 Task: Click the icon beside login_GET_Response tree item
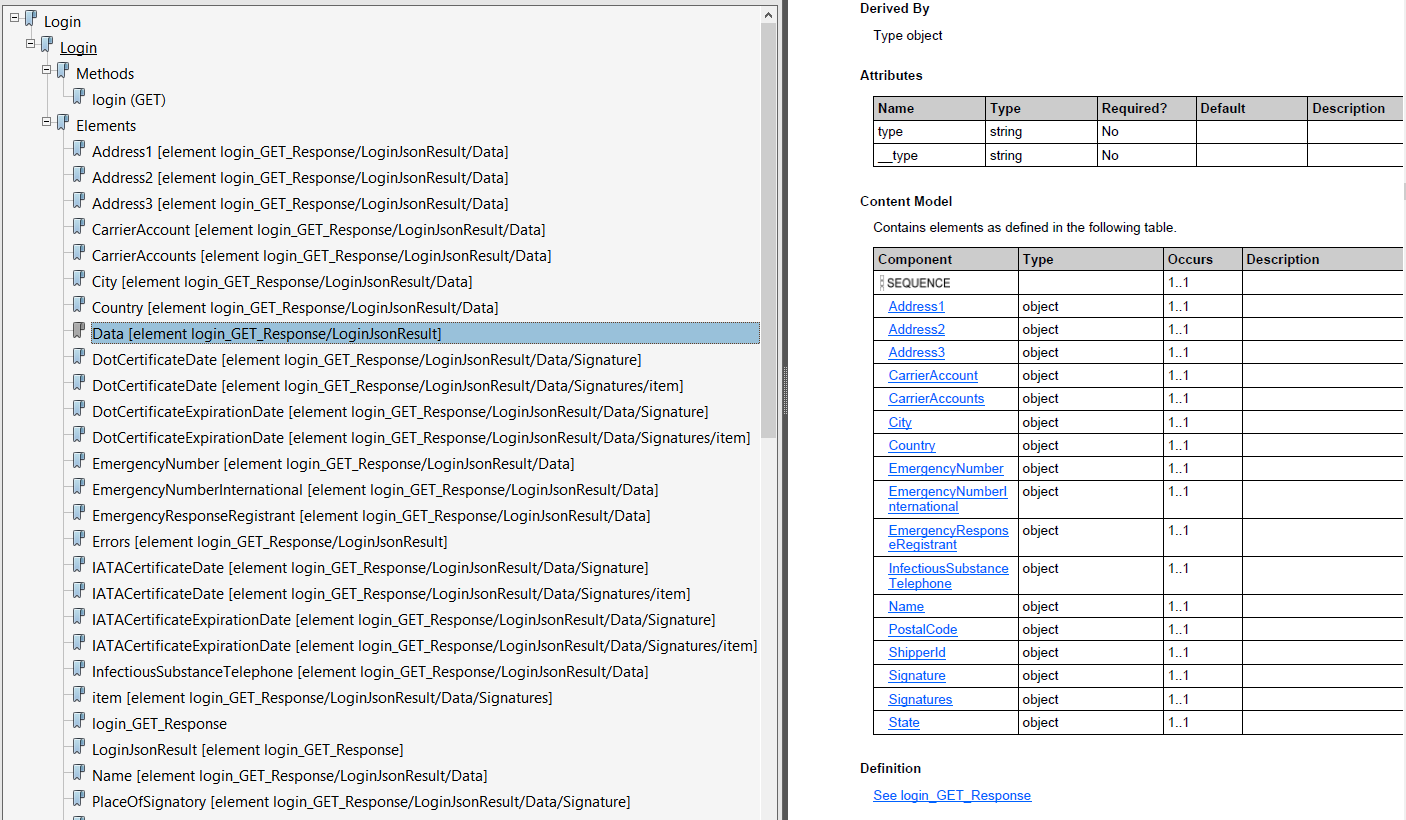click(78, 721)
